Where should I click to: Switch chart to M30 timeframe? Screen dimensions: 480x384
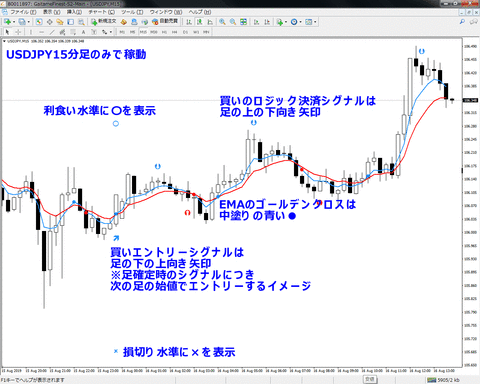coord(154,32)
